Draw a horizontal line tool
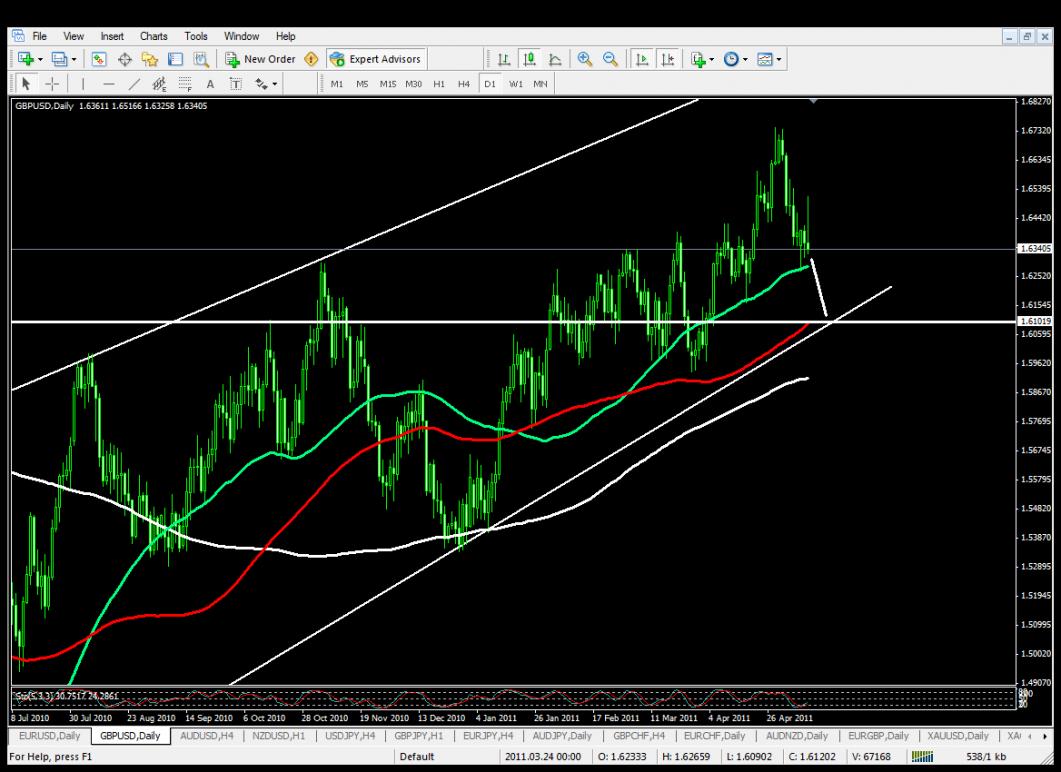This screenshot has width=1061, height=772. (x=108, y=84)
